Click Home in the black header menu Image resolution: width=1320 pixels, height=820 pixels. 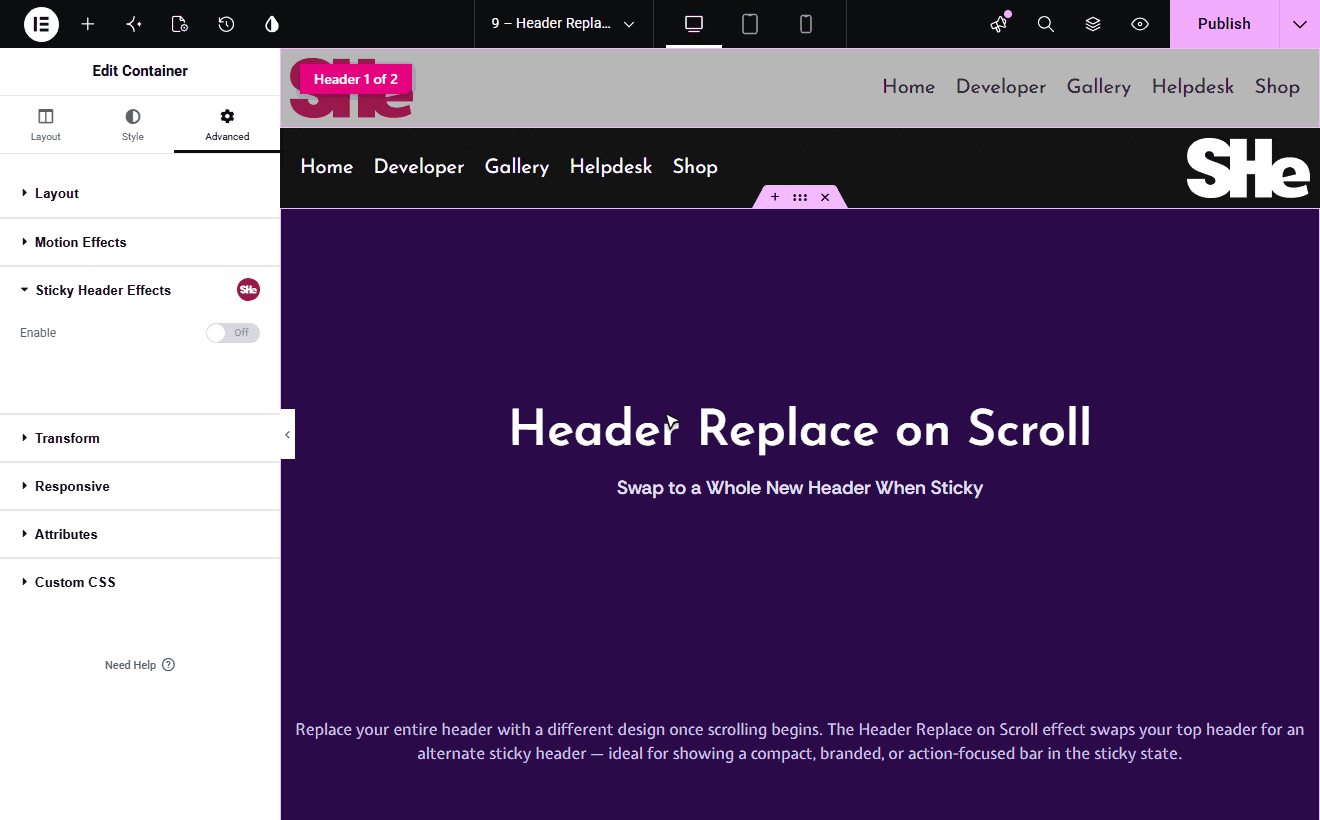[327, 167]
